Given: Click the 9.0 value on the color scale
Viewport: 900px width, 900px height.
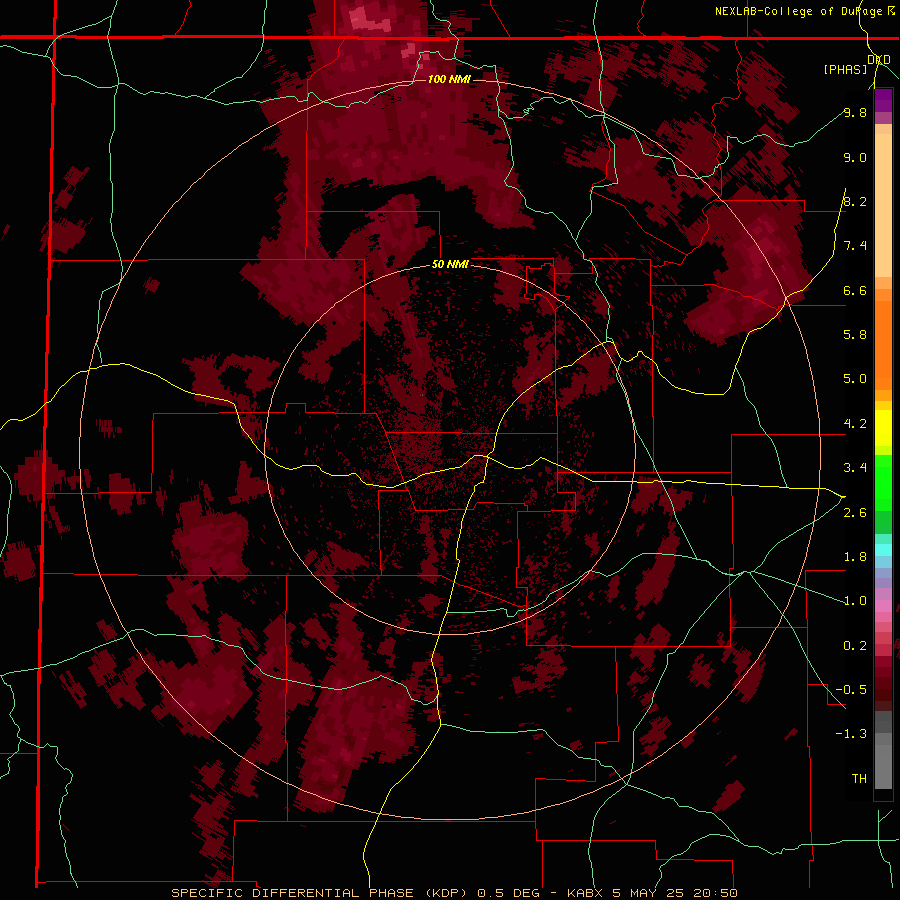Looking at the screenshot, I should [x=855, y=157].
